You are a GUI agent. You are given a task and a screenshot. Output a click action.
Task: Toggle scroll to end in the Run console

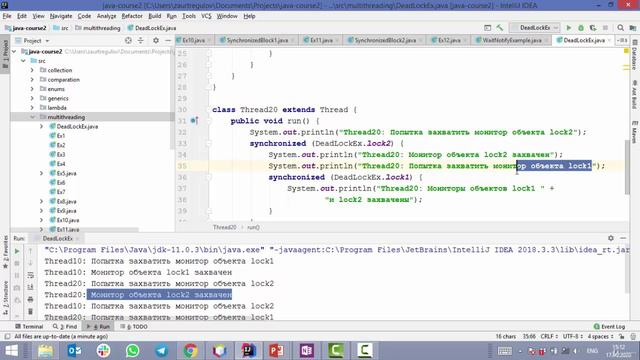click(30, 287)
